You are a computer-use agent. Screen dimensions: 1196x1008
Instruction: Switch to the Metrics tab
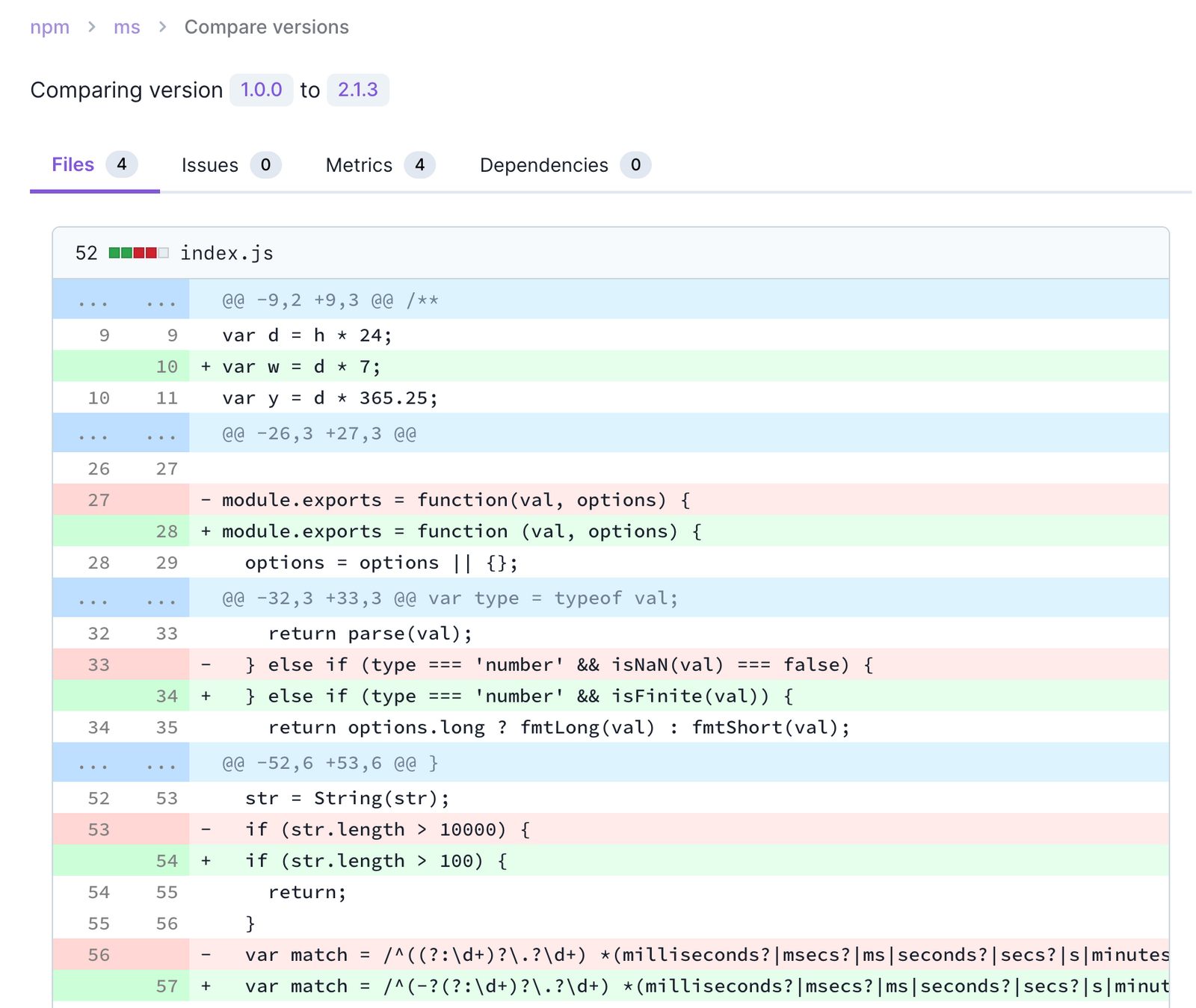coord(380,165)
